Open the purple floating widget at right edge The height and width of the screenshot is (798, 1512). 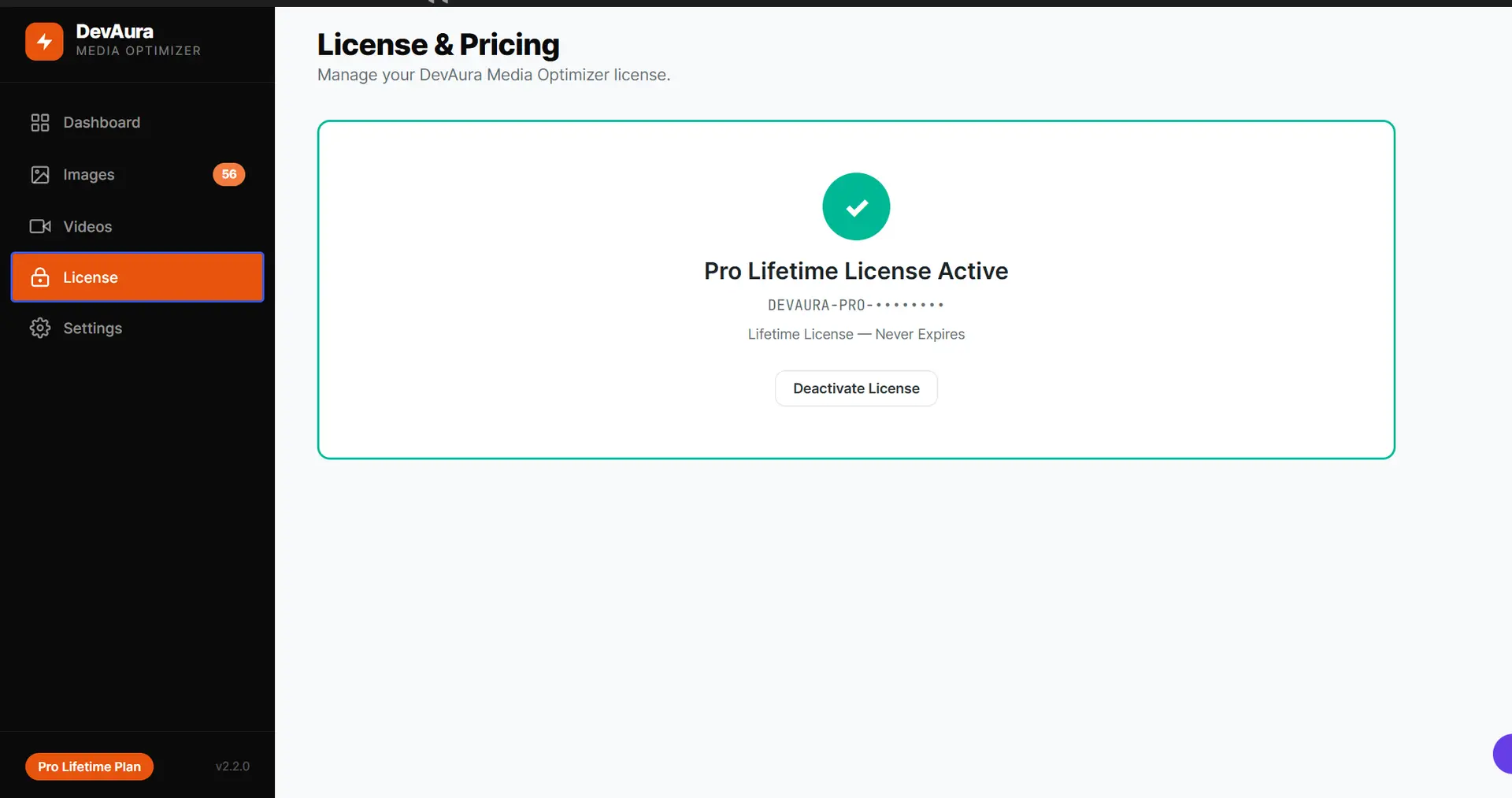click(1503, 754)
